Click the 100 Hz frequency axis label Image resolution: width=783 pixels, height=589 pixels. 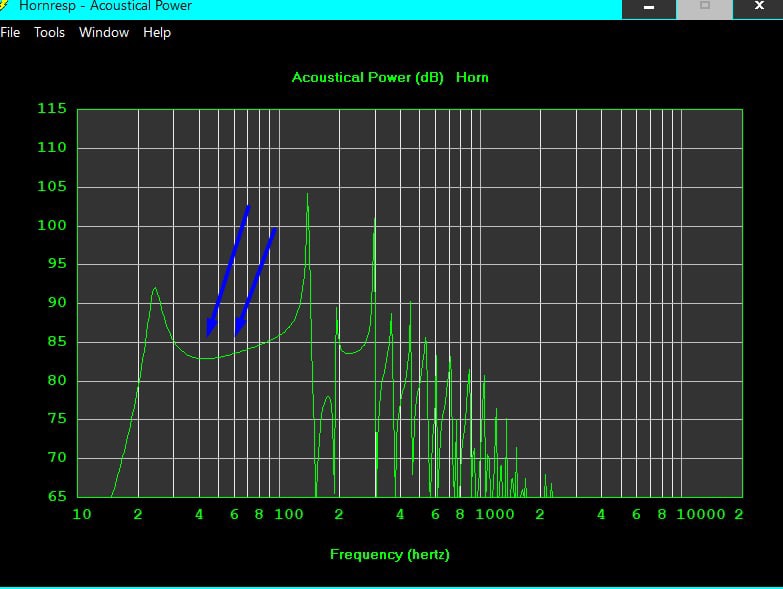(x=289, y=515)
